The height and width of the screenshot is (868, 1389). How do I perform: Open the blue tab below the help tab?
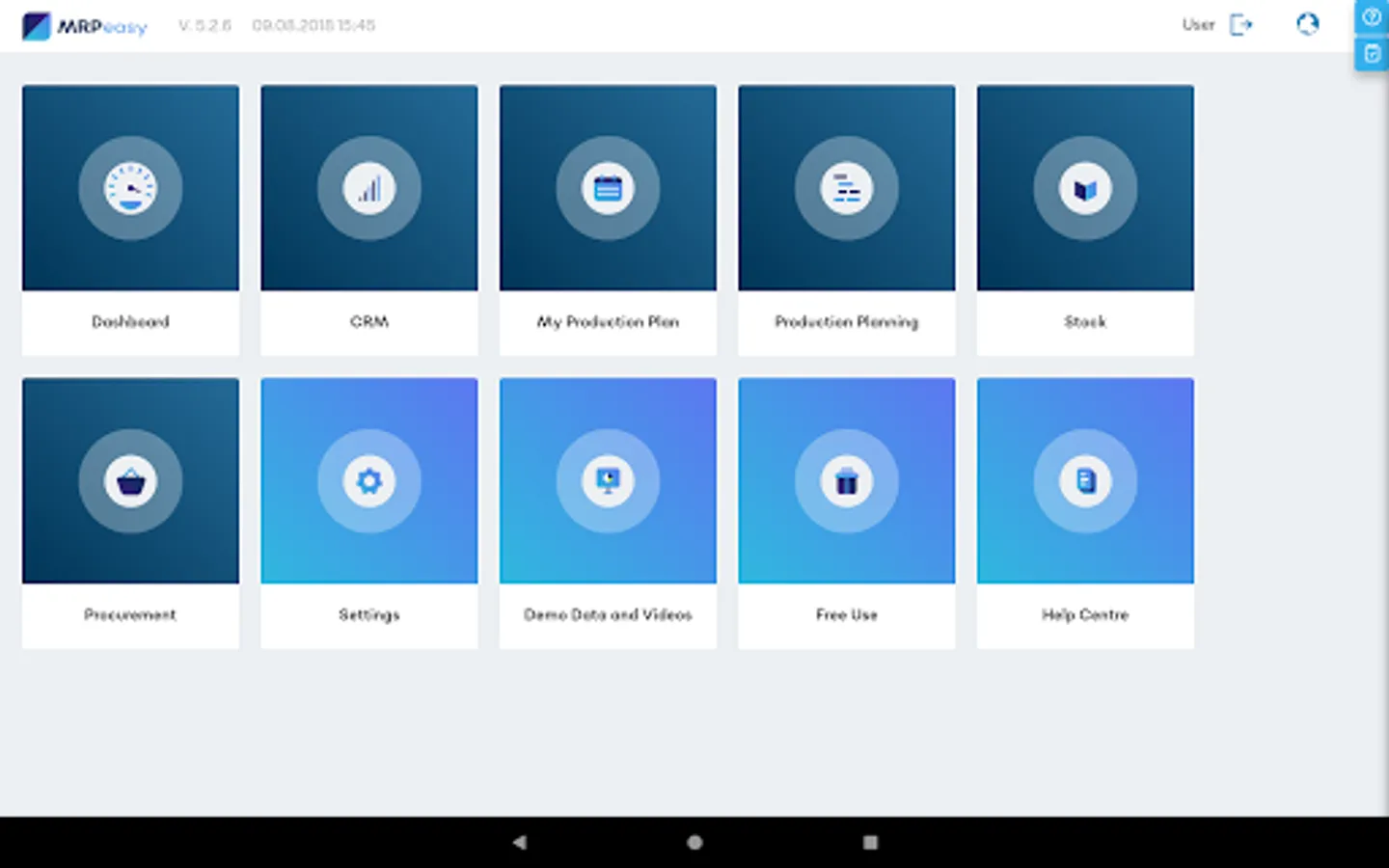1372,54
